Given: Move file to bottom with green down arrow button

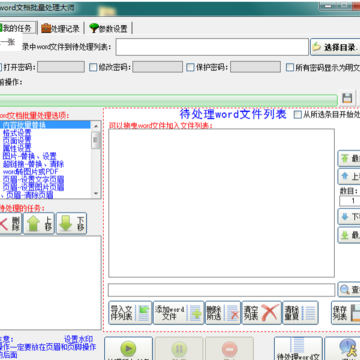Looking at the screenshot, I should [349, 235].
